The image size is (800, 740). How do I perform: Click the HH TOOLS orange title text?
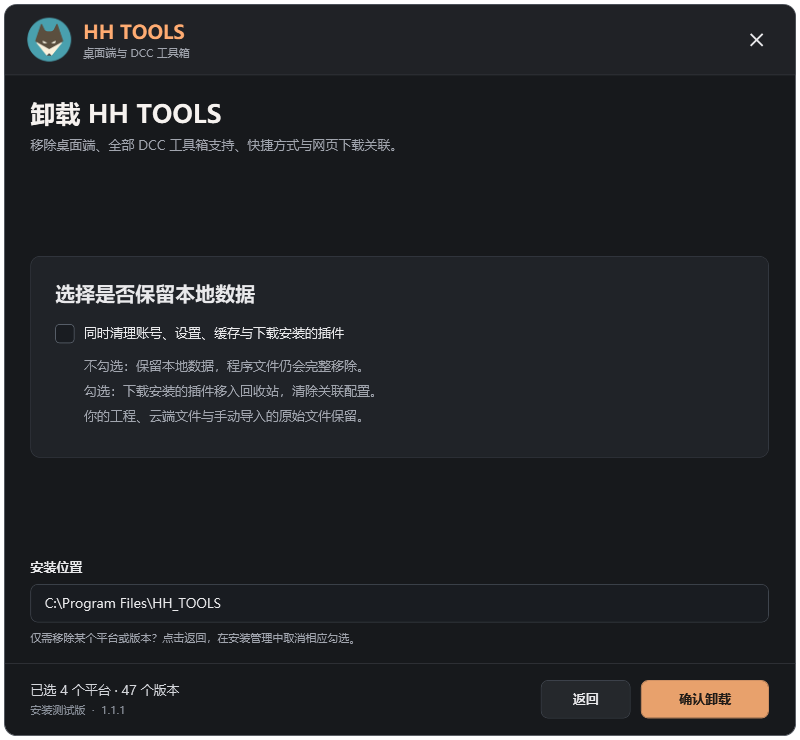click(x=134, y=32)
